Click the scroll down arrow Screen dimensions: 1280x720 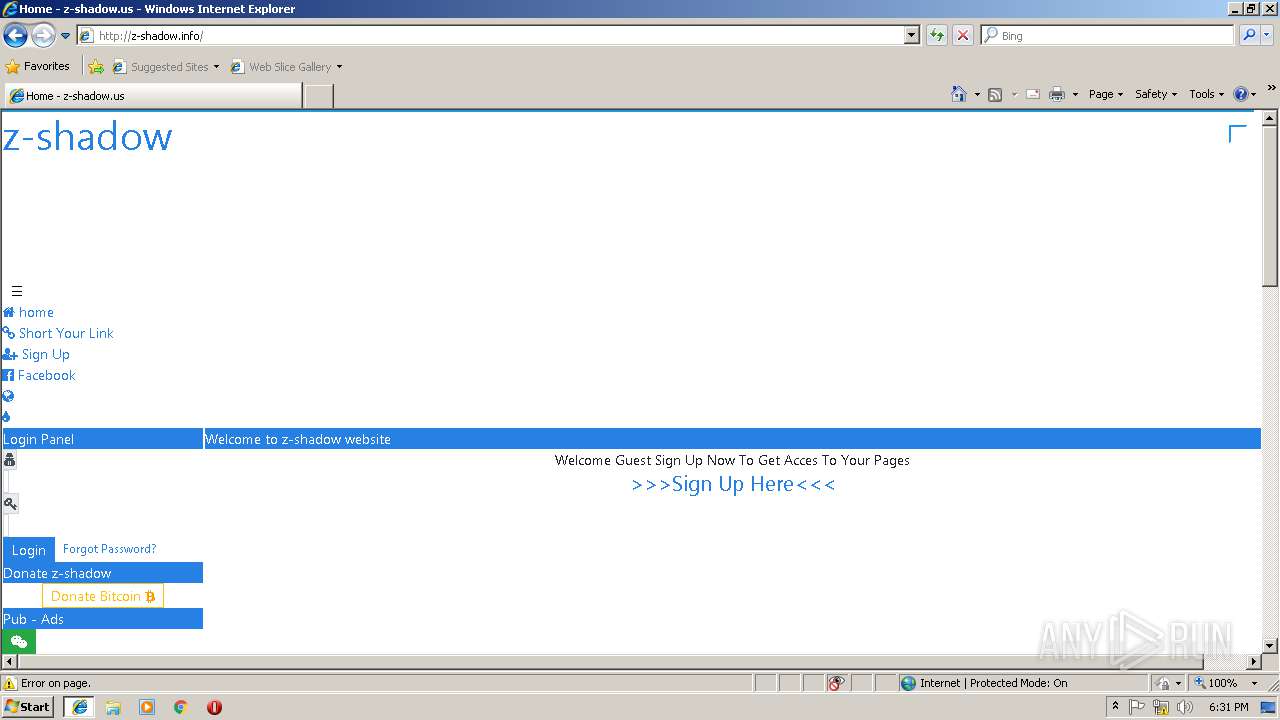pyautogui.click(x=1270, y=646)
